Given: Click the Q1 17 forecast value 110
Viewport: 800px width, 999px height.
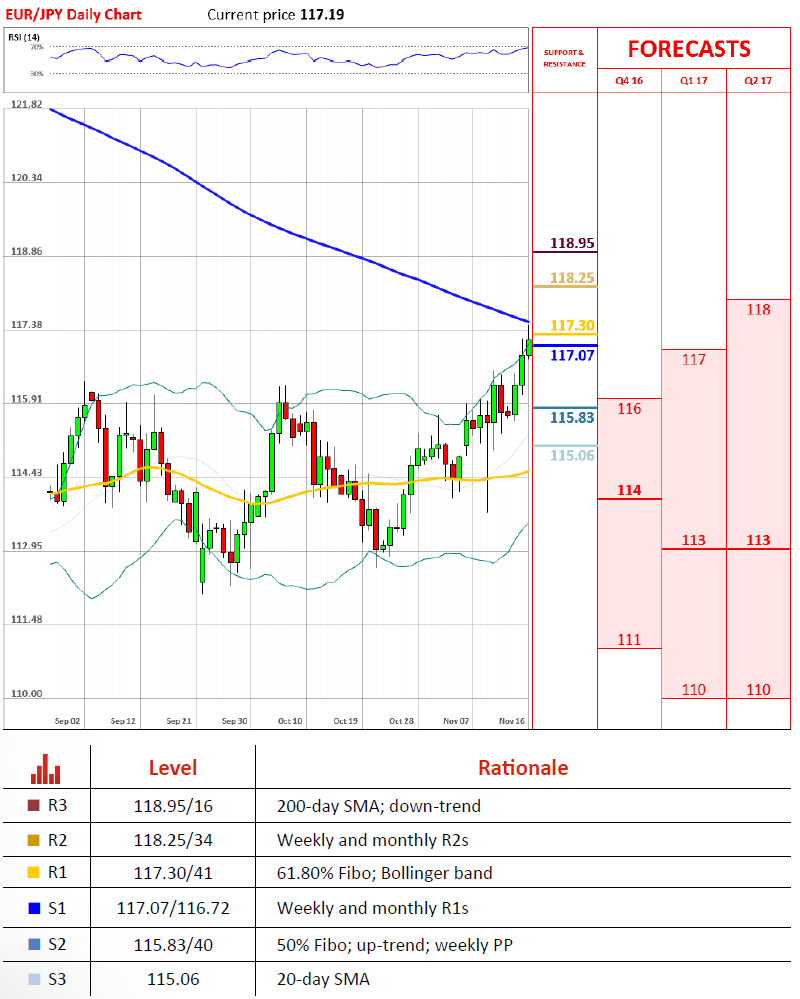Looking at the screenshot, I should tap(694, 690).
